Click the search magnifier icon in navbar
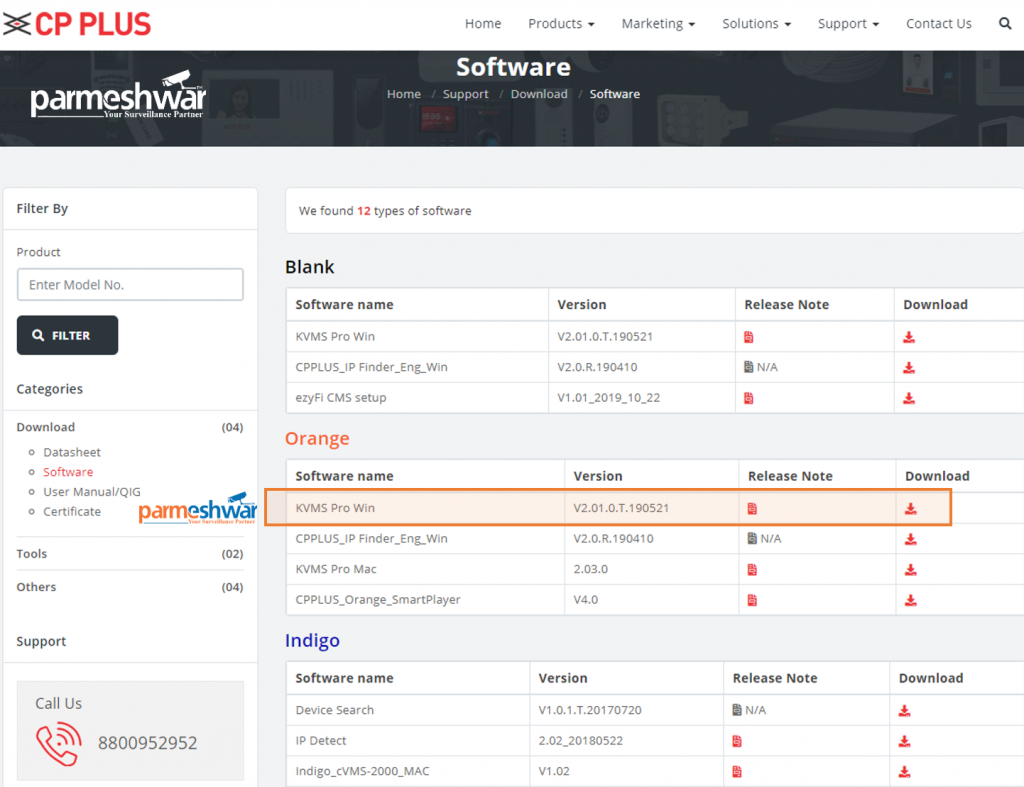 [1005, 23]
